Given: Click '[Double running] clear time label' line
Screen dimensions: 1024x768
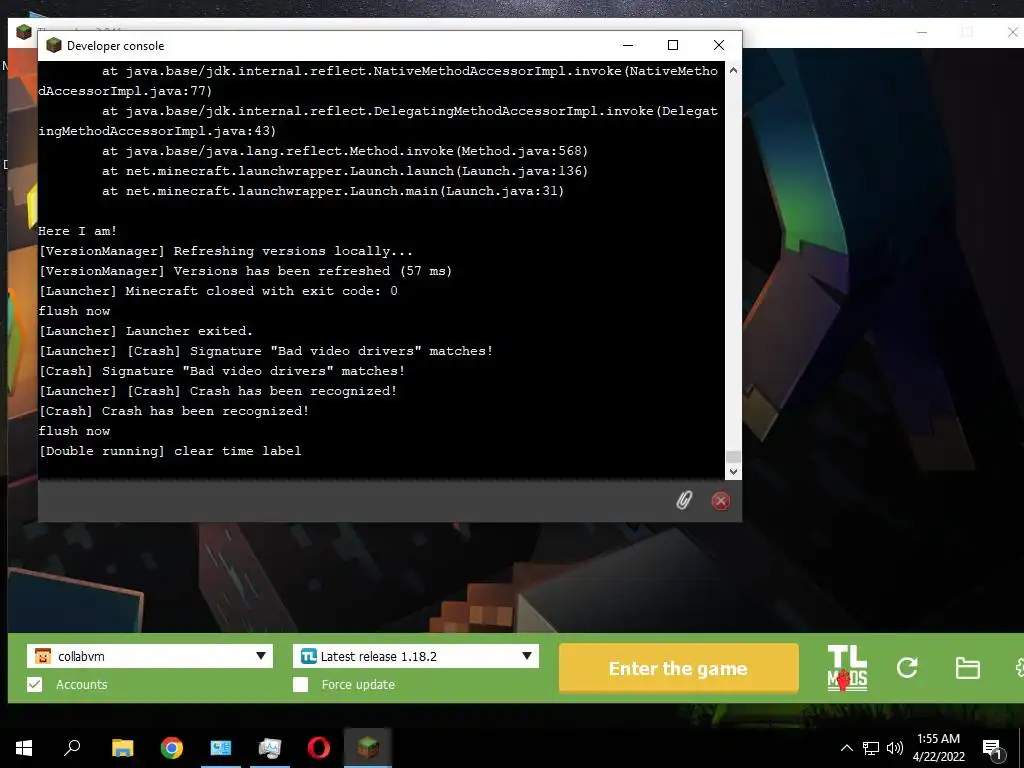Looking at the screenshot, I should pos(170,451).
